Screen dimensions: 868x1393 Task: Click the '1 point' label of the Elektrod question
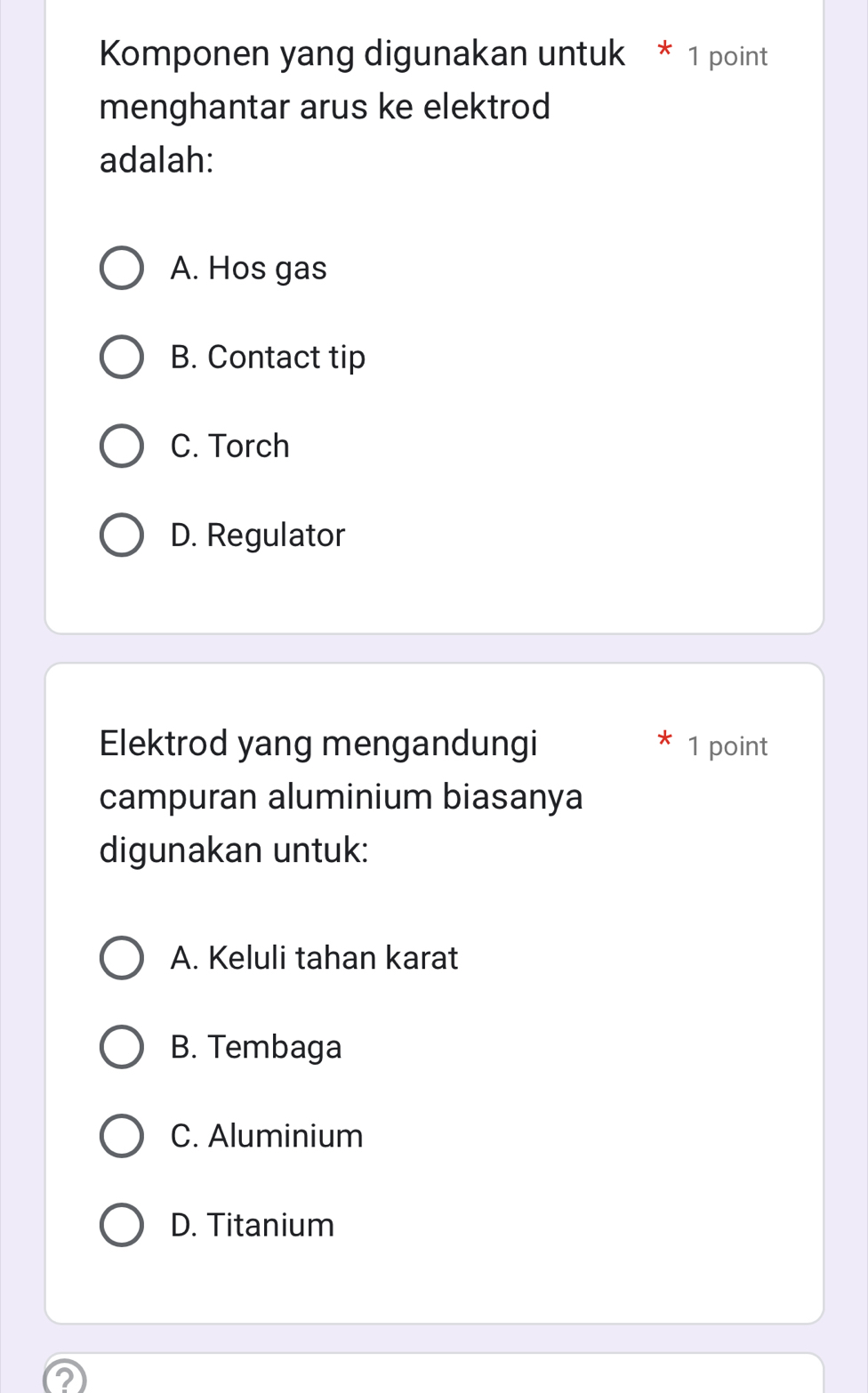pyautogui.click(x=727, y=746)
